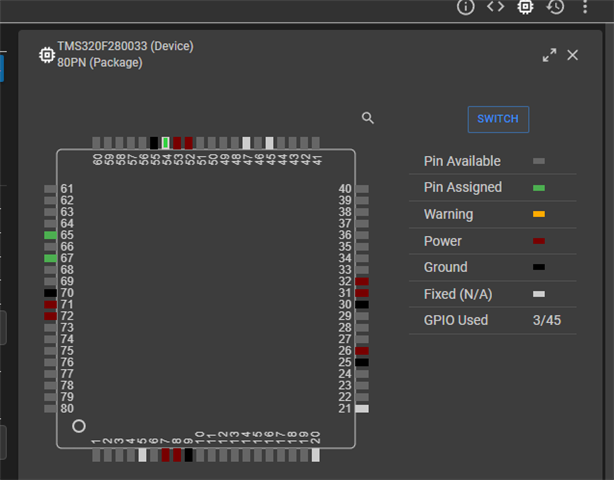Select the green assigned pin 54
Image resolution: width=614 pixels, height=480 pixels.
[166, 143]
